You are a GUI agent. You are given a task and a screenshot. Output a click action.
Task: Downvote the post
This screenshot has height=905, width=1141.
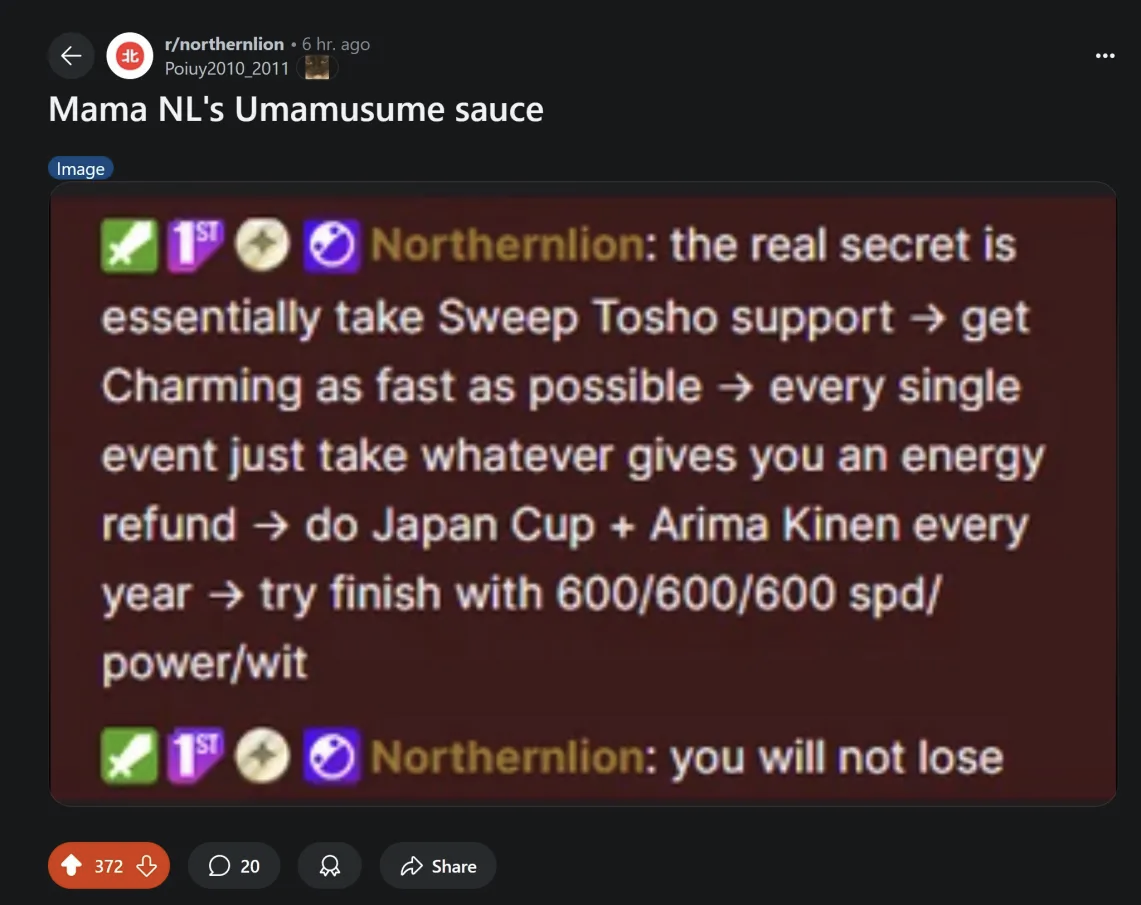[147, 866]
